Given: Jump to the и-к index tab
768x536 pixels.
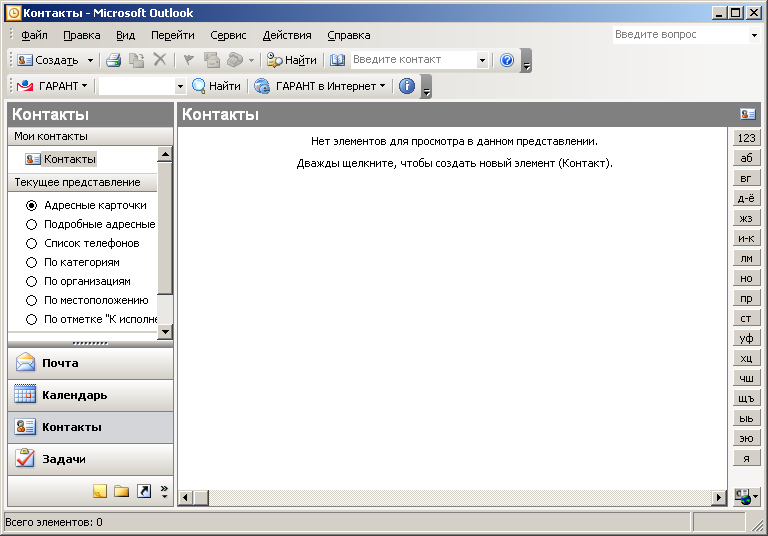Looking at the screenshot, I should (x=746, y=238).
